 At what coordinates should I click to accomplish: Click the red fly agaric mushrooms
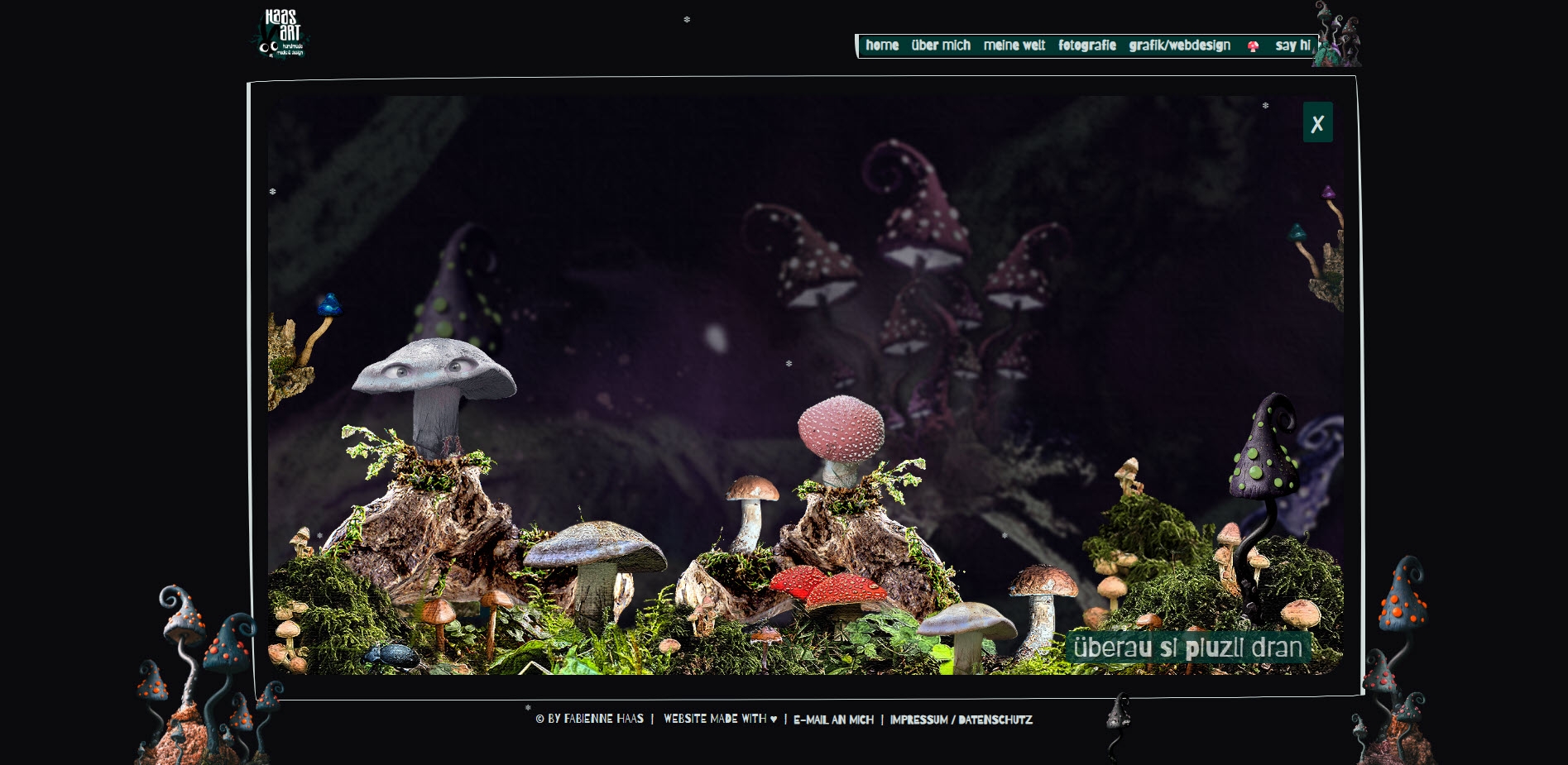[x=830, y=588]
